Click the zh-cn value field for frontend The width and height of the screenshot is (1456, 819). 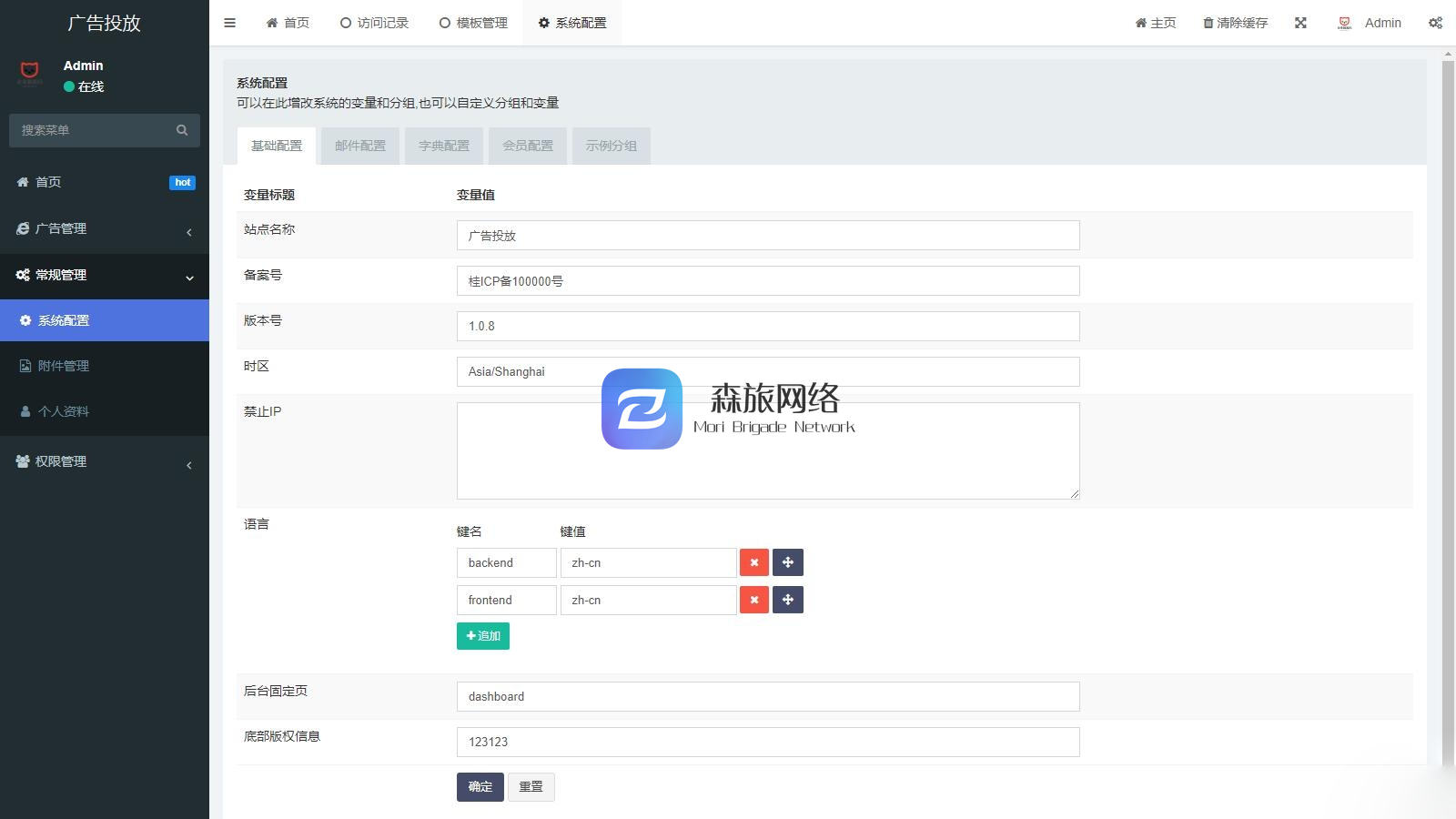tap(648, 600)
